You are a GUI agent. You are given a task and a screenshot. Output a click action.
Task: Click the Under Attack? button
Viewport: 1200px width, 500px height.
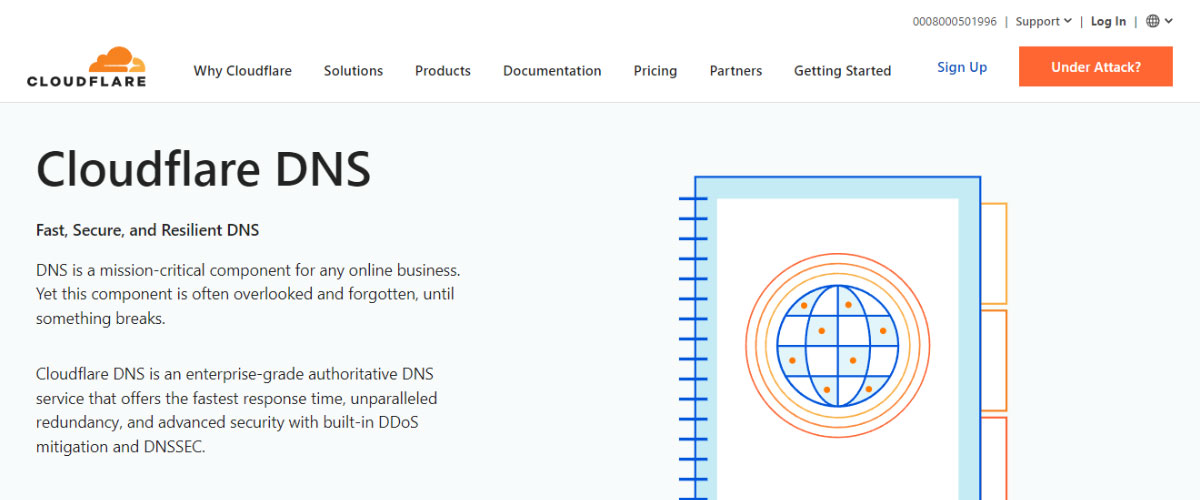click(x=1096, y=67)
